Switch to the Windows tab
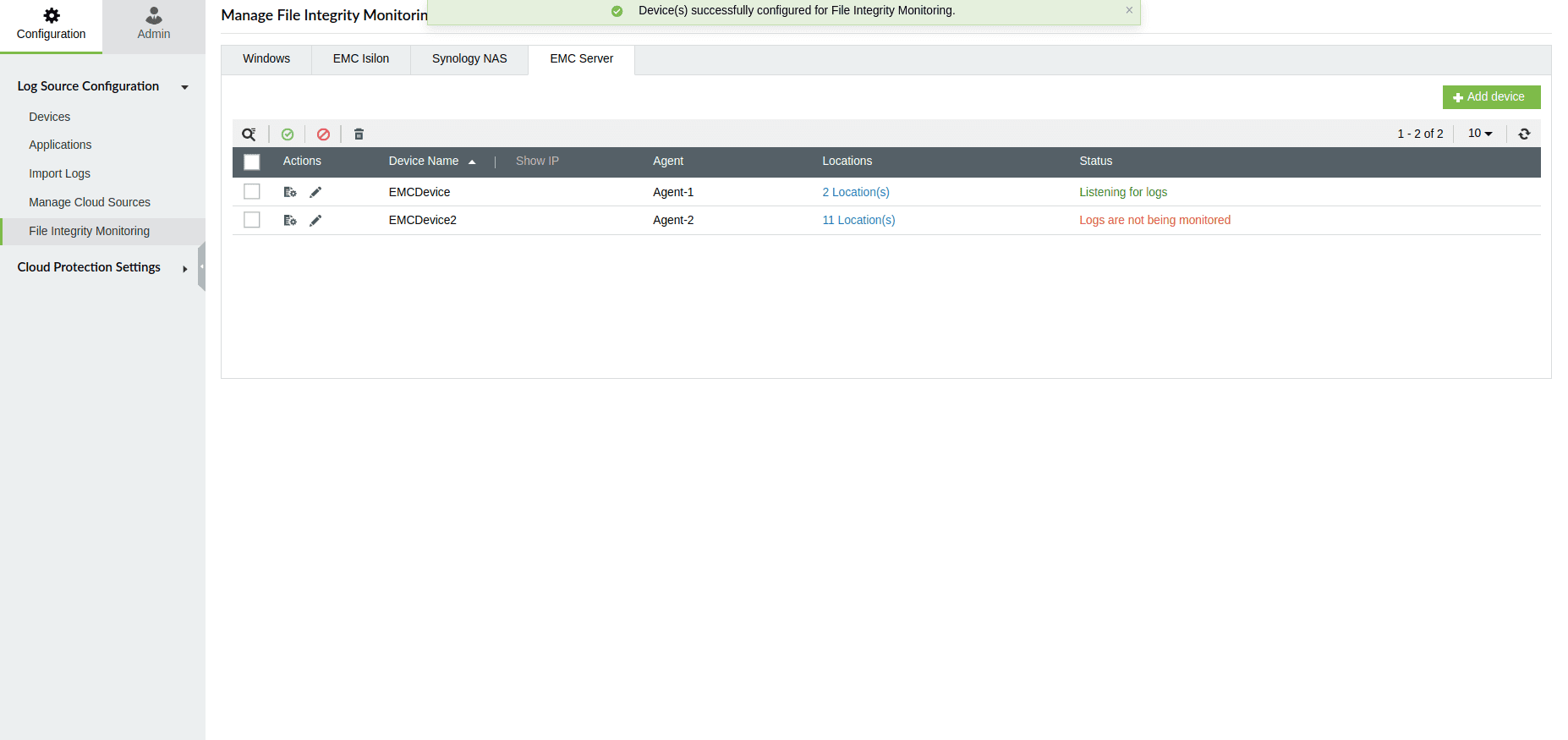This screenshot has width=1568, height=740. click(266, 59)
